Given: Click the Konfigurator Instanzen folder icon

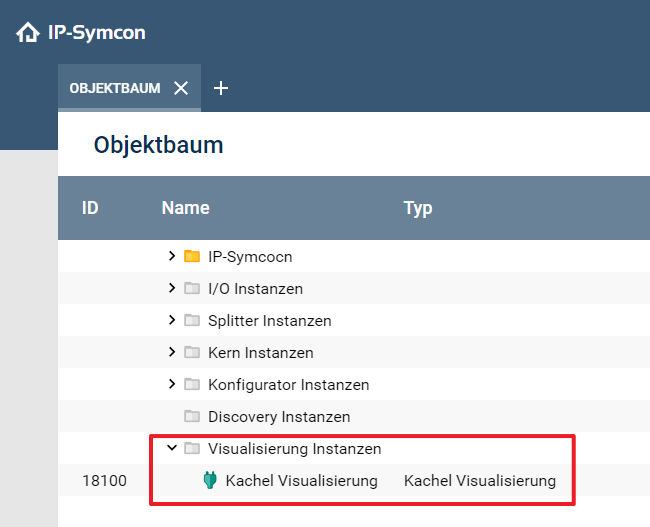Looking at the screenshot, I should [192, 385].
